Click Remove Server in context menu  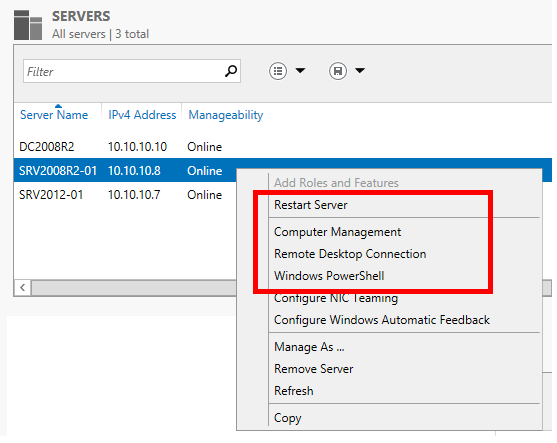(x=314, y=369)
